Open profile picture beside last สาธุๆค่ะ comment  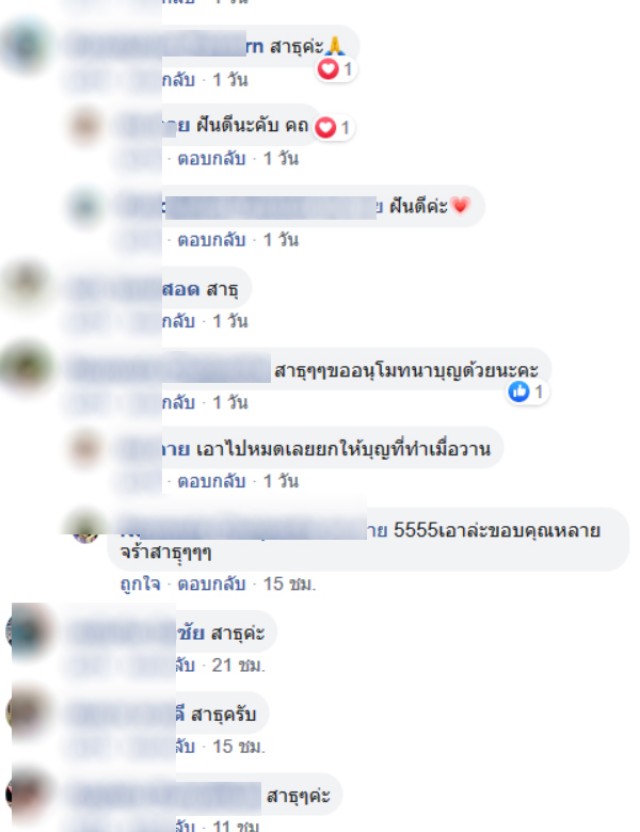coord(27,794)
